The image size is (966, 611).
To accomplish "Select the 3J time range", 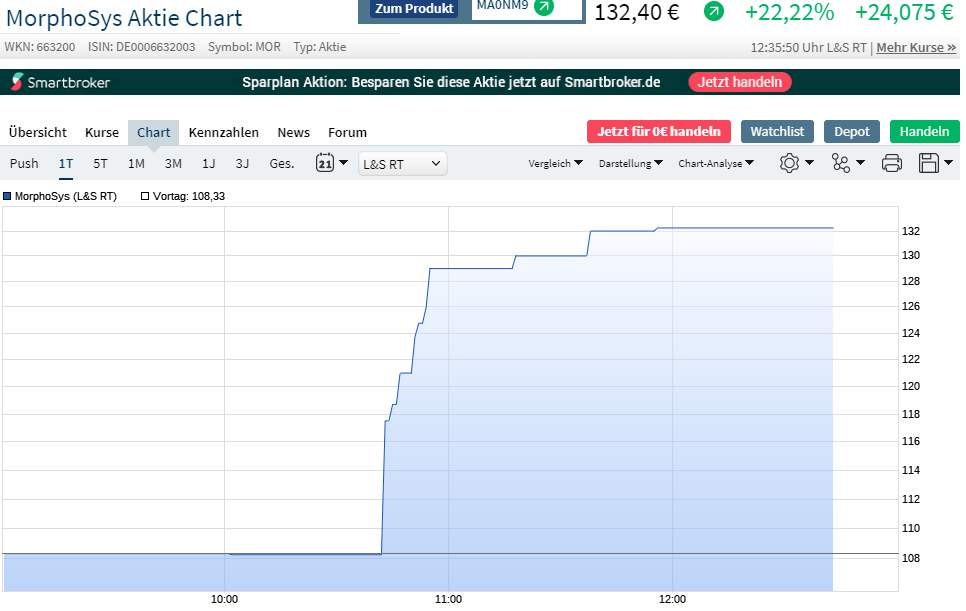I will pyautogui.click(x=242, y=163).
